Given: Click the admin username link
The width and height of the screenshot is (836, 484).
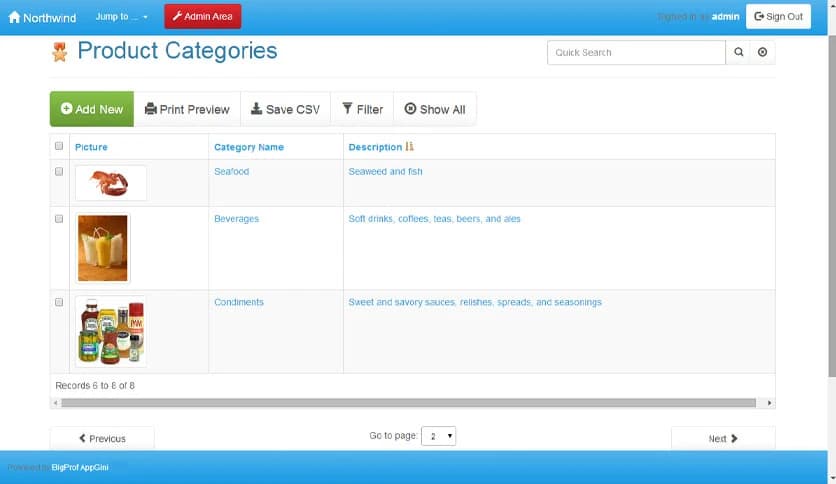Looking at the screenshot, I should pyautogui.click(x=725, y=17).
